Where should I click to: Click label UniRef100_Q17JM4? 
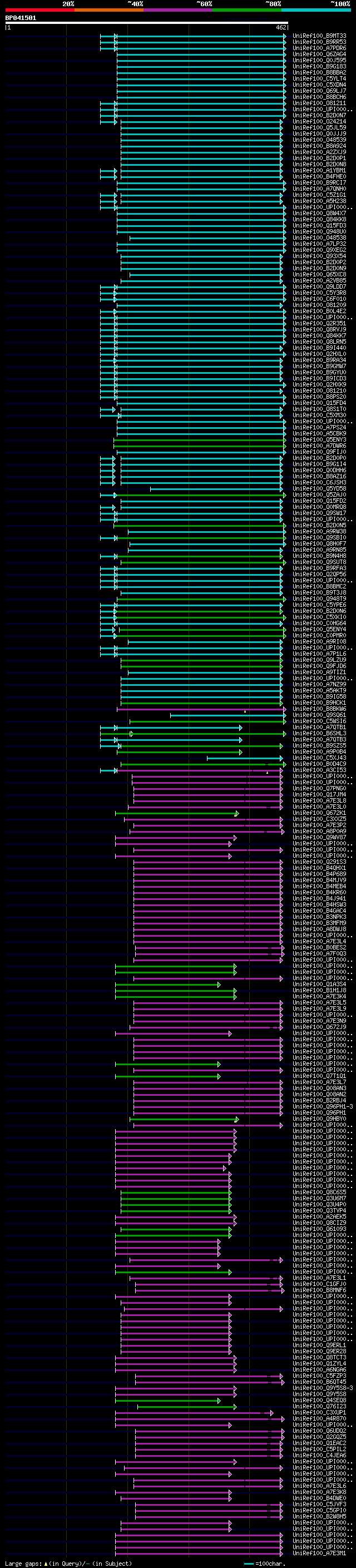tap(319, 794)
